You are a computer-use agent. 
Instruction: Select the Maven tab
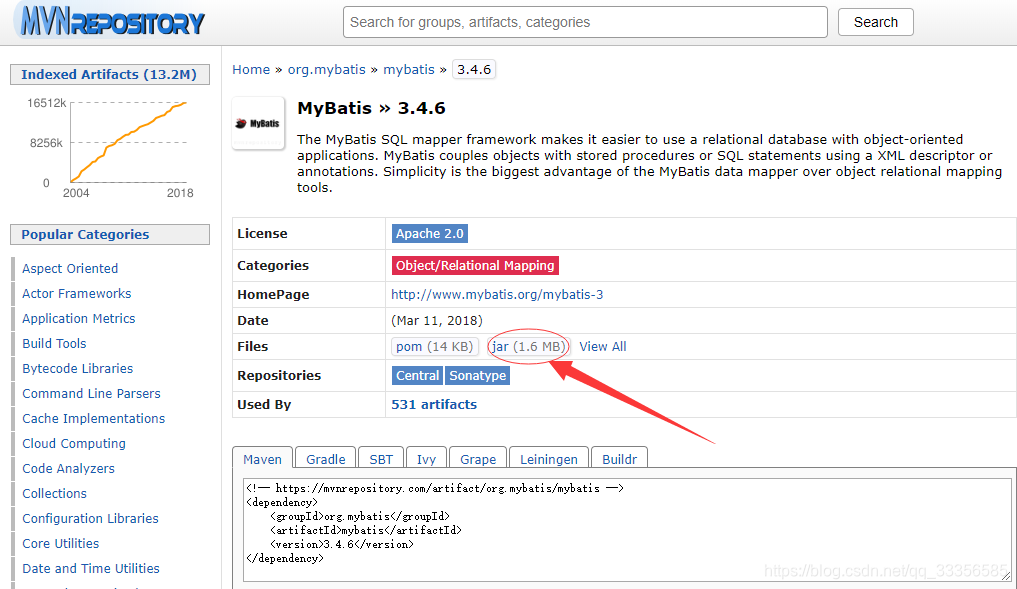262,459
